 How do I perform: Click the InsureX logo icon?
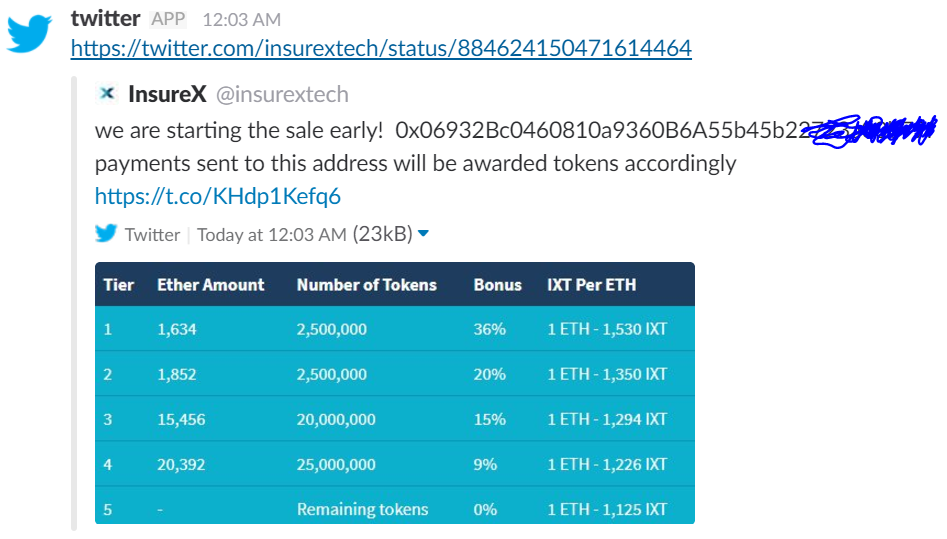tap(107, 94)
